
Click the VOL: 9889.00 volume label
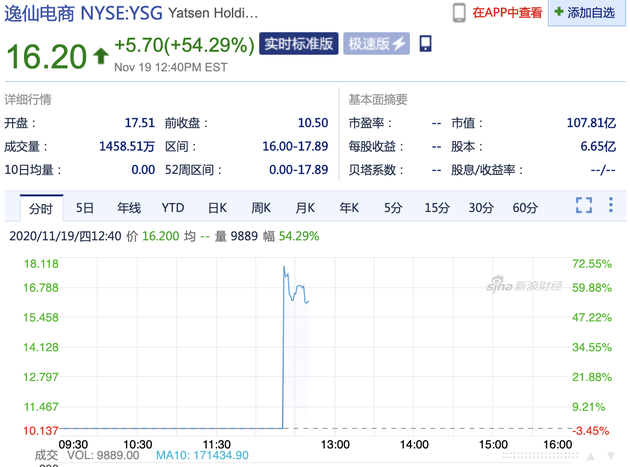[x=103, y=455]
